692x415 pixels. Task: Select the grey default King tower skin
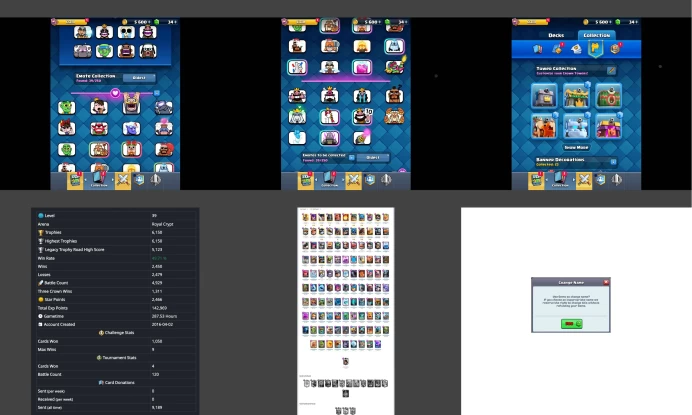(x=544, y=95)
